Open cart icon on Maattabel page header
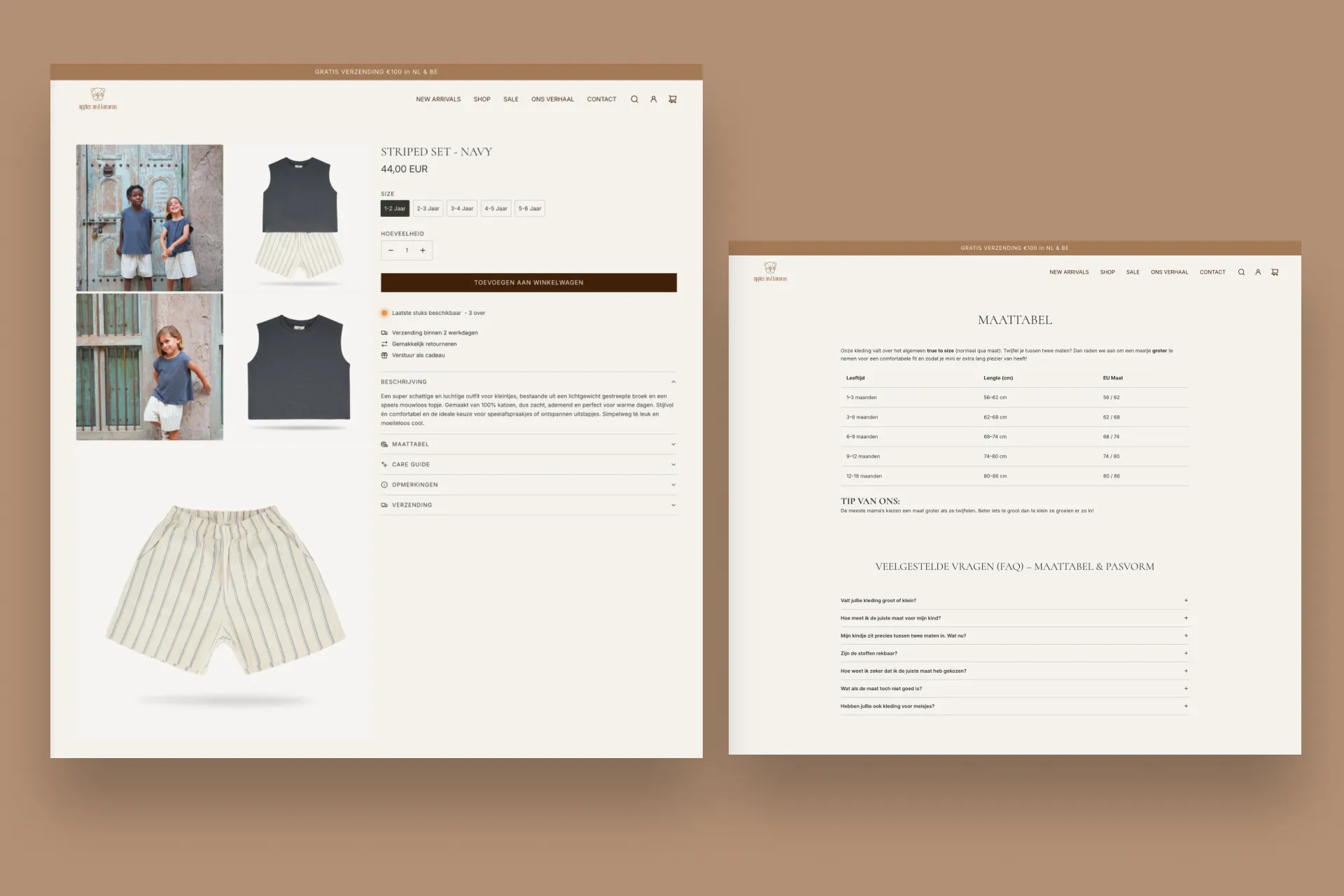Viewport: 1344px width, 896px height. 1275,272
